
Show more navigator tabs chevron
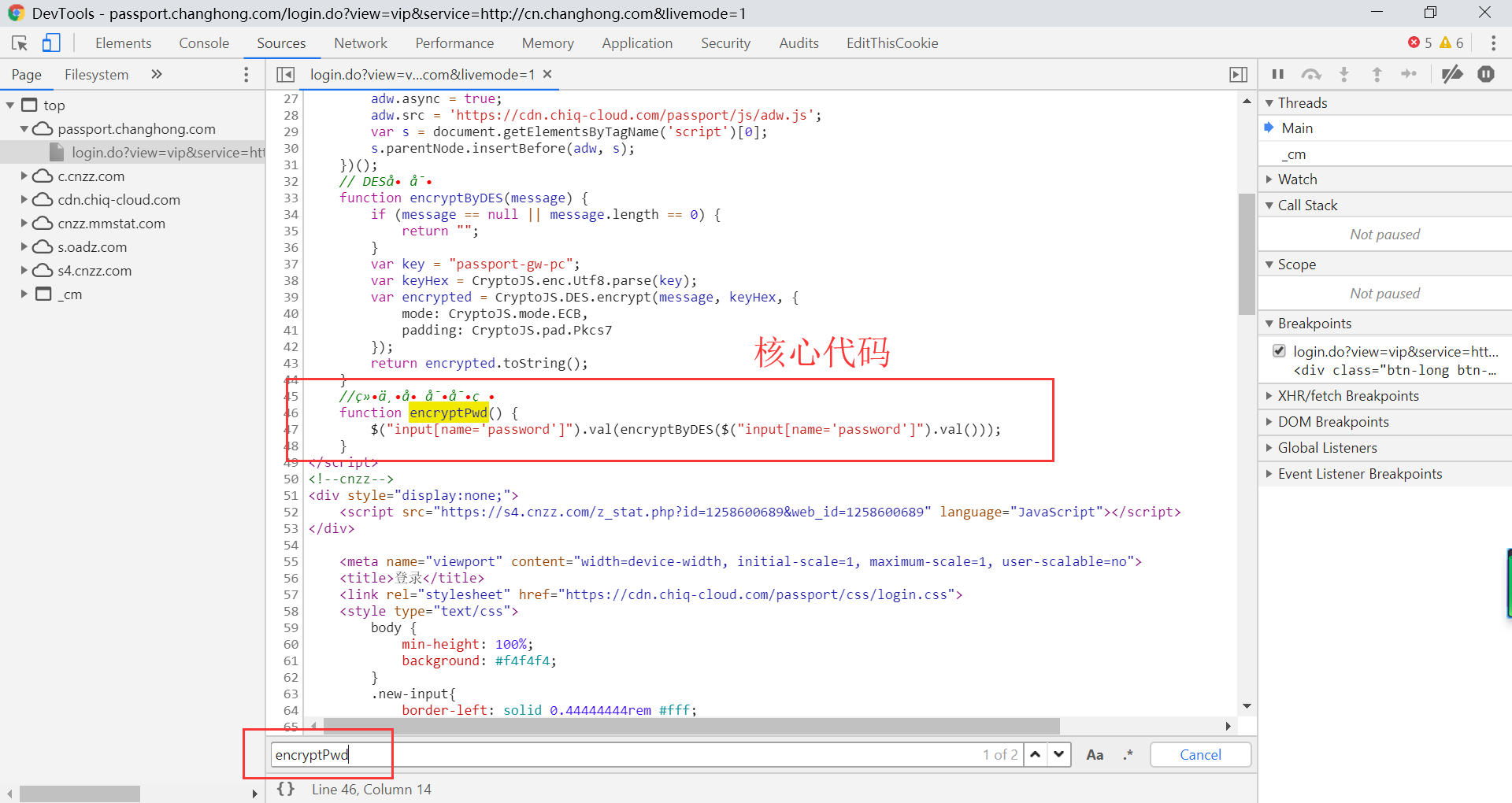coord(157,74)
